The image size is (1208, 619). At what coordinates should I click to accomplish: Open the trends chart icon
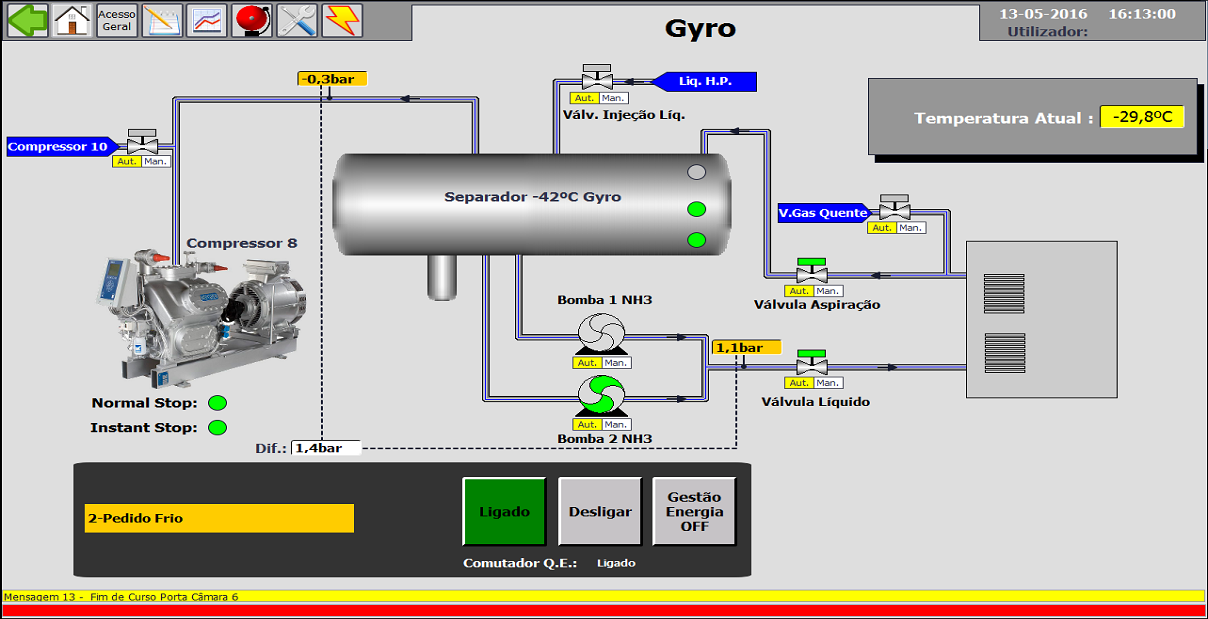(x=207, y=20)
